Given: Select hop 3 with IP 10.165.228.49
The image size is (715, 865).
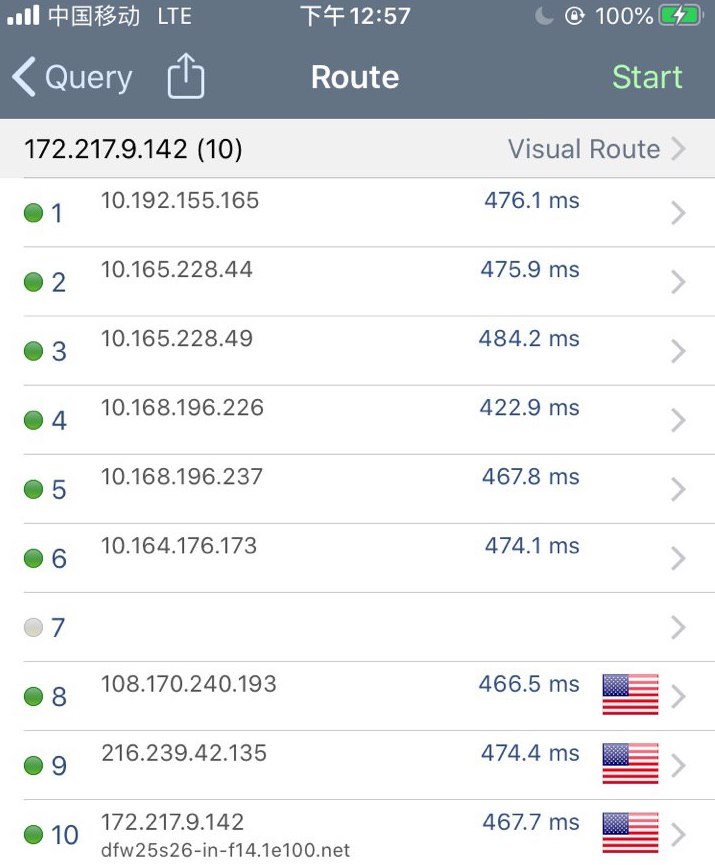Looking at the screenshot, I should coord(177,339).
